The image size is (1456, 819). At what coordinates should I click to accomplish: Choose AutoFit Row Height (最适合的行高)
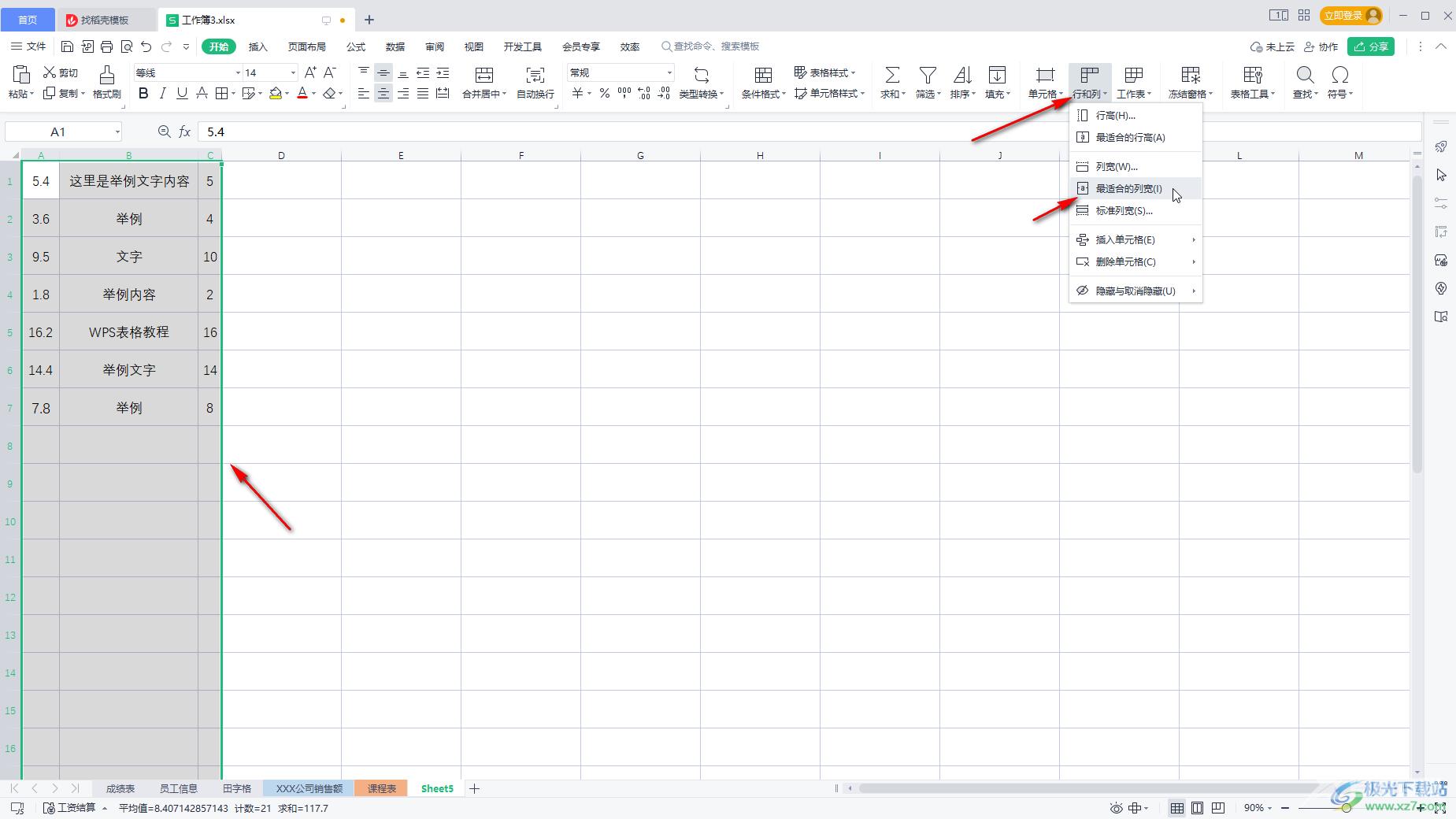point(1136,137)
